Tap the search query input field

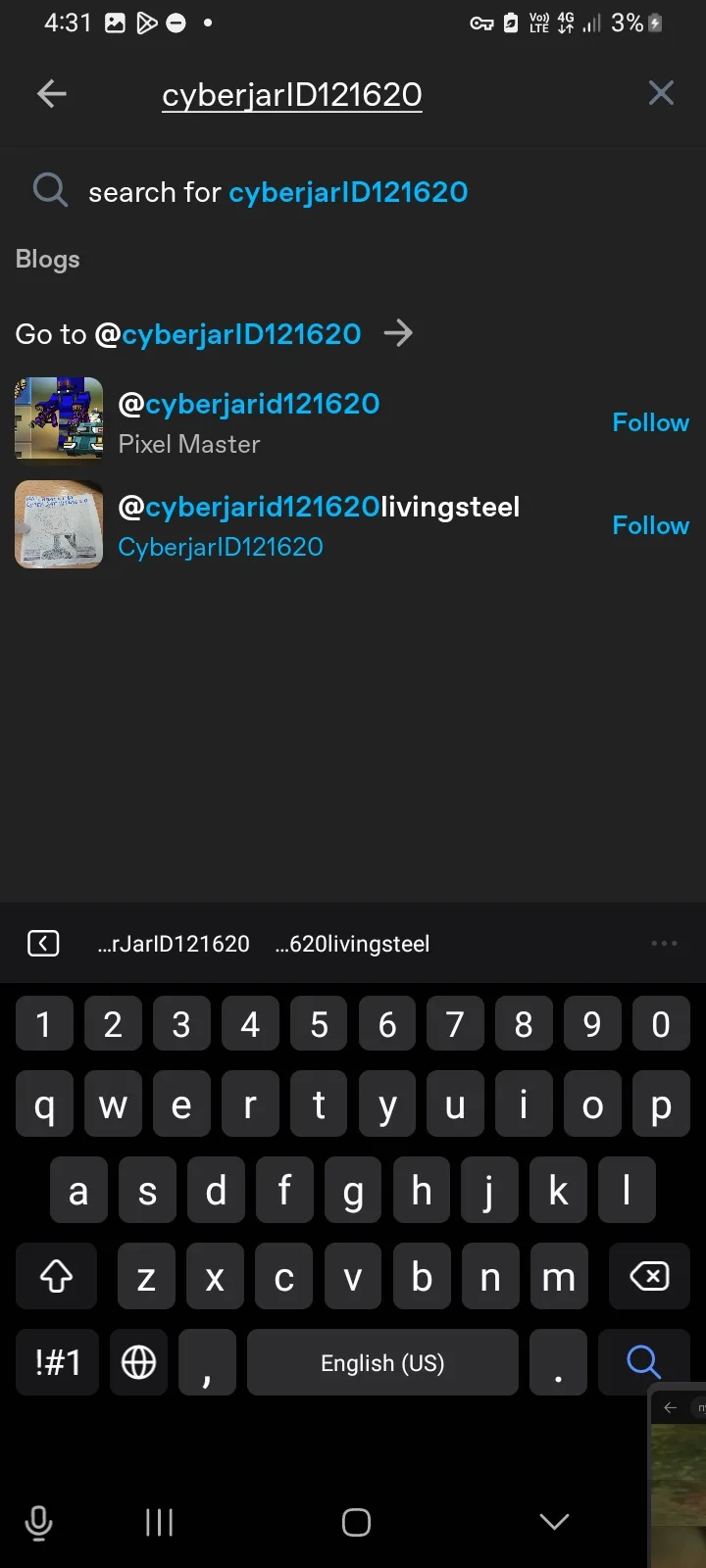click(x=292, y=94)
